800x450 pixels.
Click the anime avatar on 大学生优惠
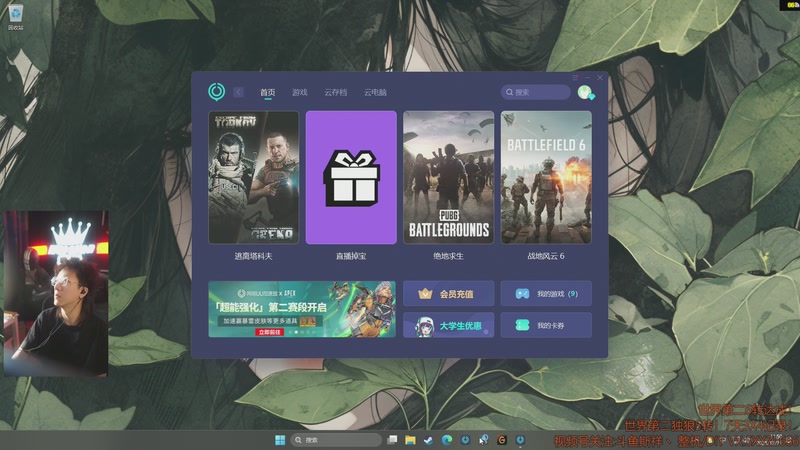click(x=424, y=327)
